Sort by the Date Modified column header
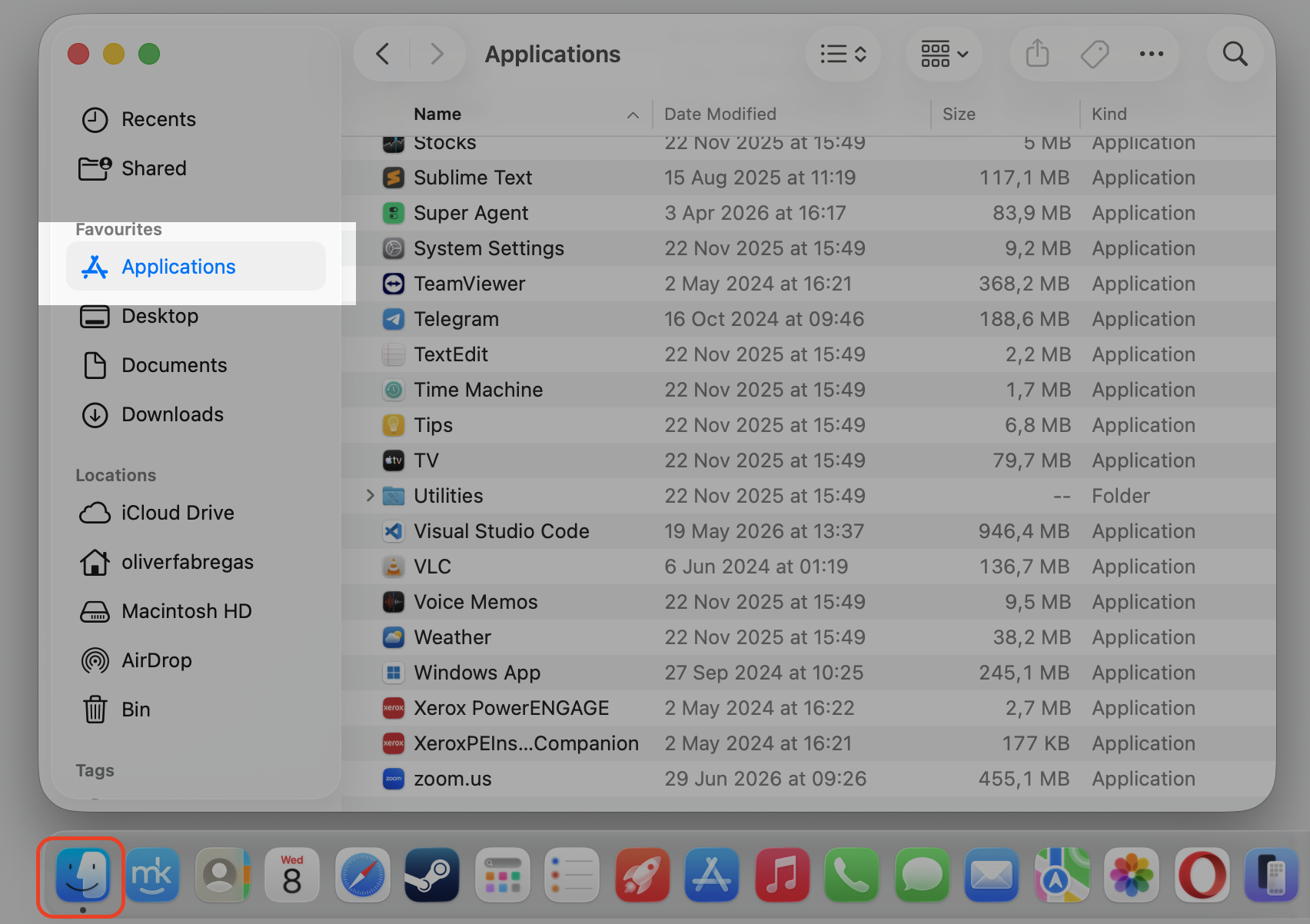Image resolution: width=1310 pixels, height=924 pixels. 720,114
